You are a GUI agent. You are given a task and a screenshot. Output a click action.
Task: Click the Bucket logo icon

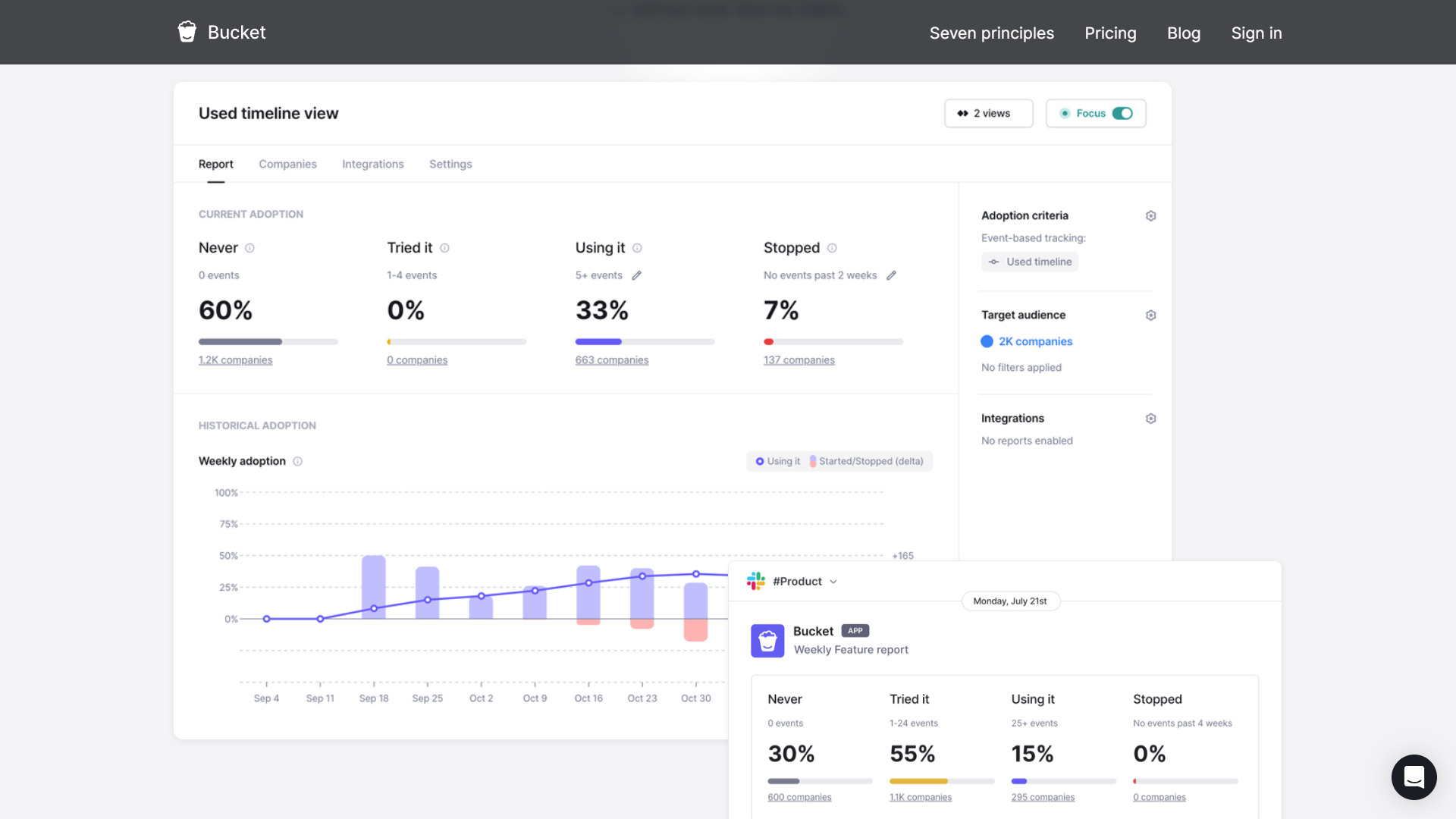(x=187, y=32)
